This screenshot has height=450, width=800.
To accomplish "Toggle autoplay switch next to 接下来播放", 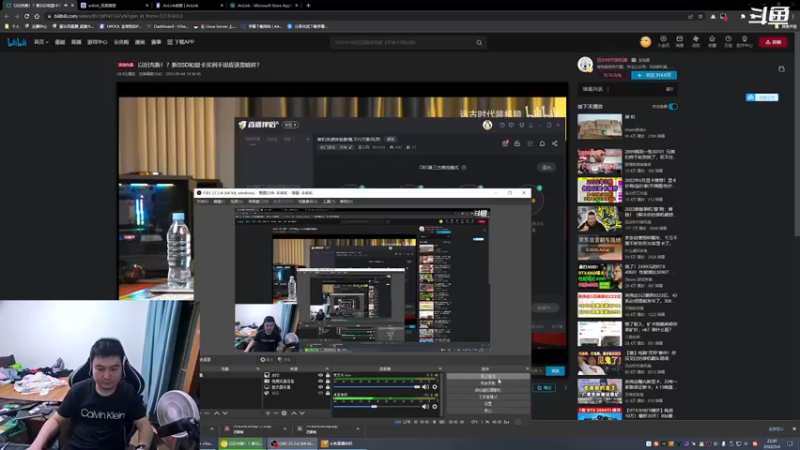I will pyautogui.click(x=673, y=107).
